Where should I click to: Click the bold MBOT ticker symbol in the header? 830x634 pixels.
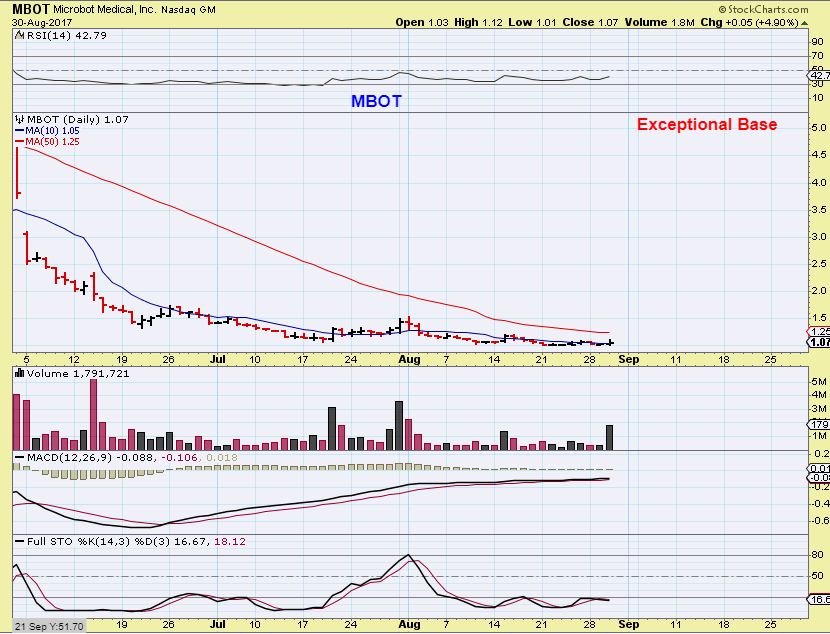point(31,9)
